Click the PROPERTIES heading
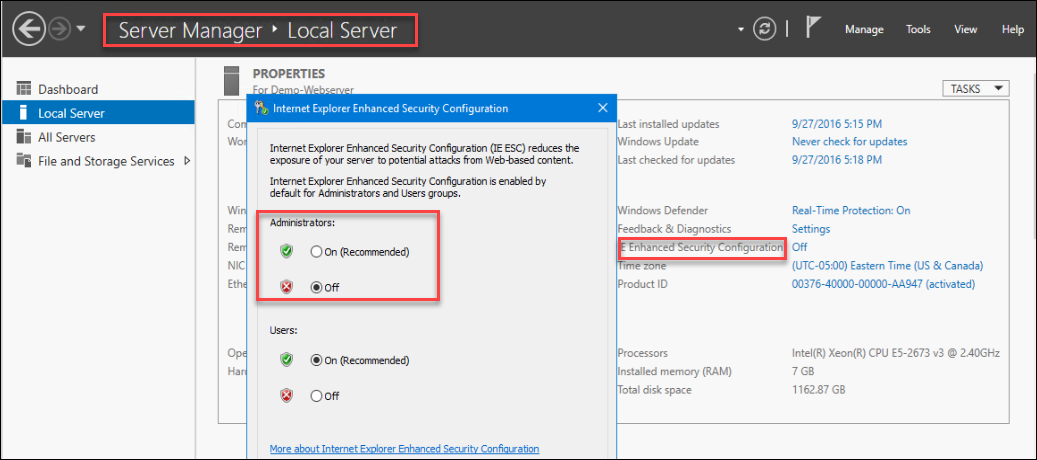1037x460 pixels. coord(288,74)
